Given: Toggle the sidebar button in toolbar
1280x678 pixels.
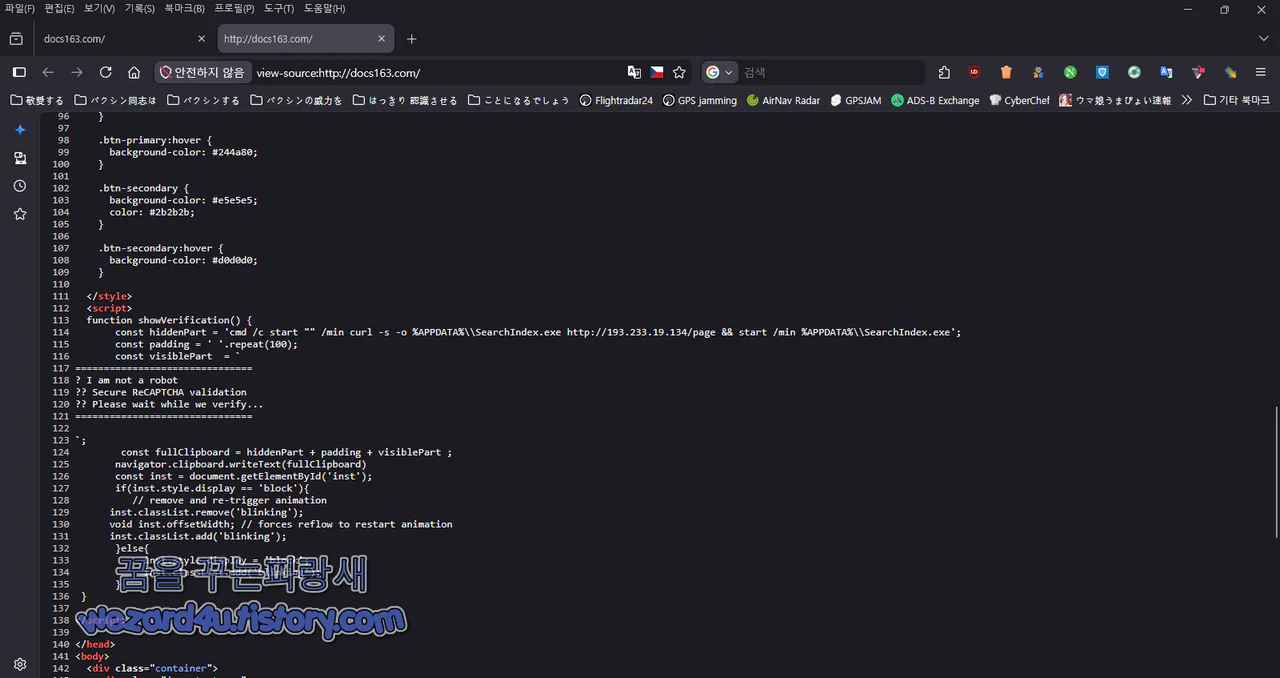Looking at the screenshot, I should (x=19, y=72).
